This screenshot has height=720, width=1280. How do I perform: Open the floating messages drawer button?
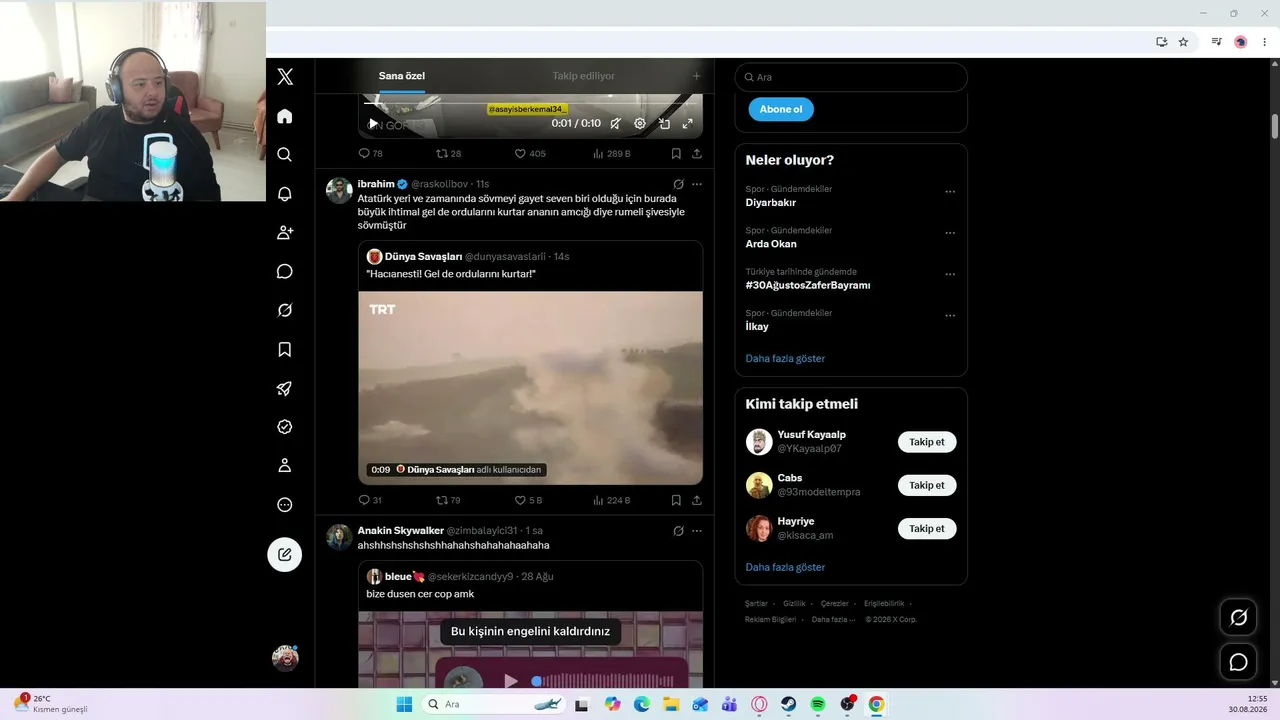1238,662
